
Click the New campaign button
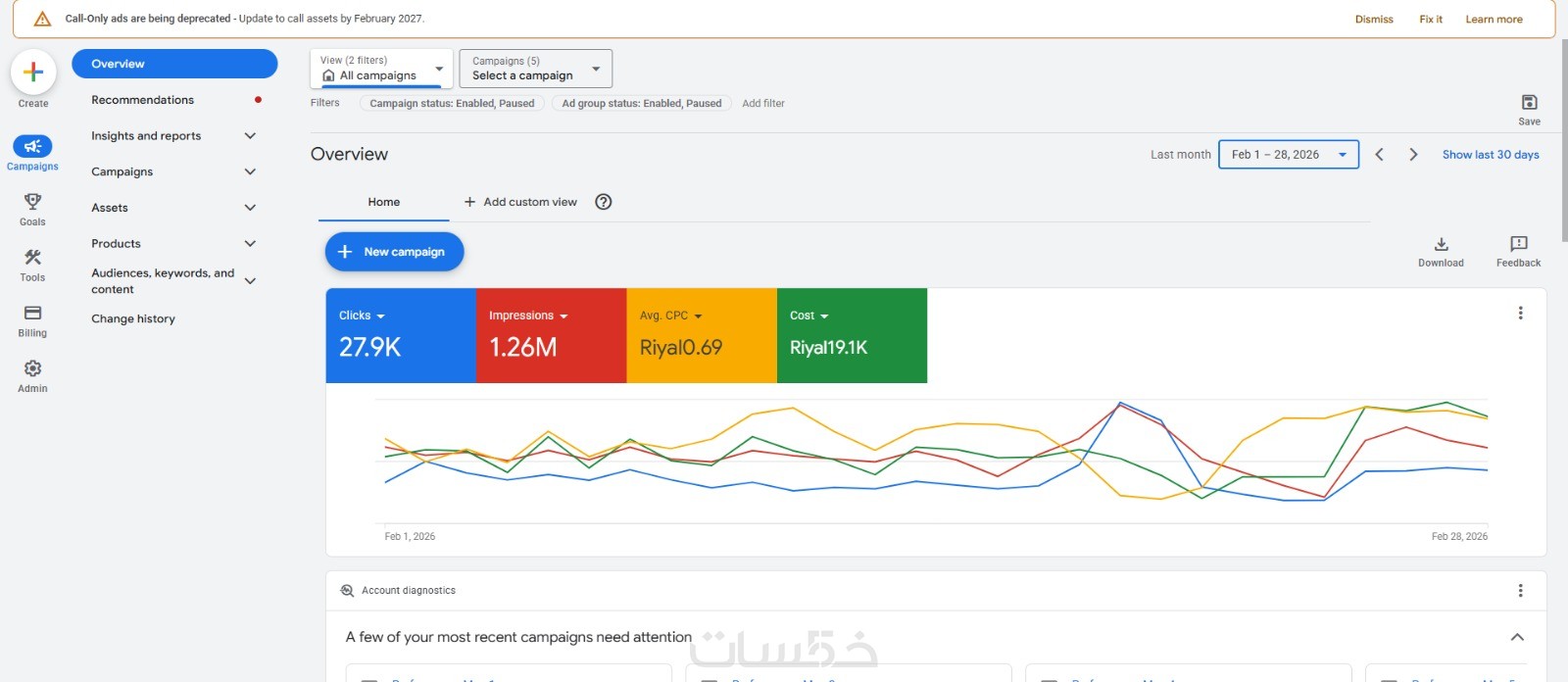tap(394, 252)
